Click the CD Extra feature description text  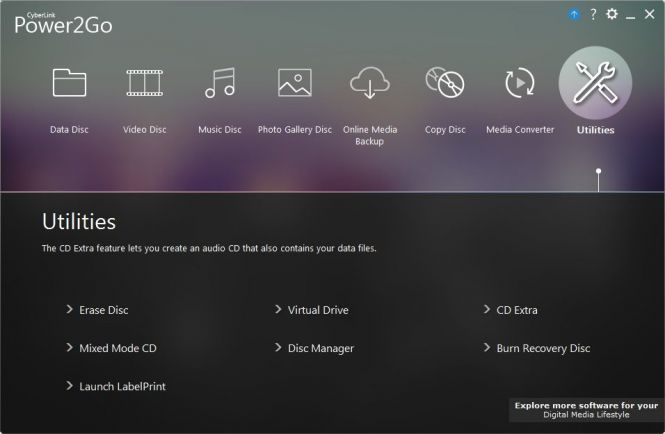tap(209, 248)
